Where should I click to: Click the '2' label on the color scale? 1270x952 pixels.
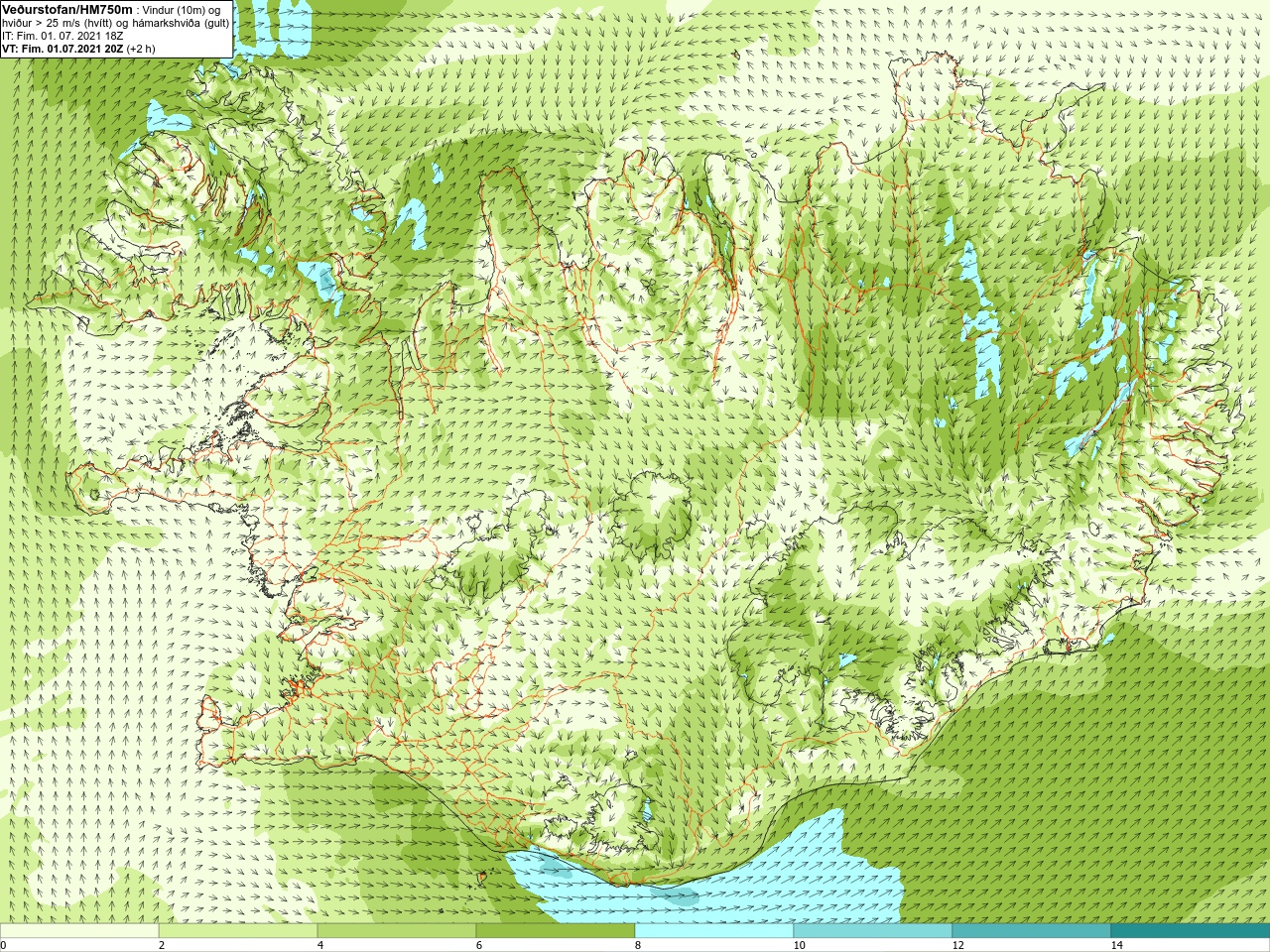(162, 945)
